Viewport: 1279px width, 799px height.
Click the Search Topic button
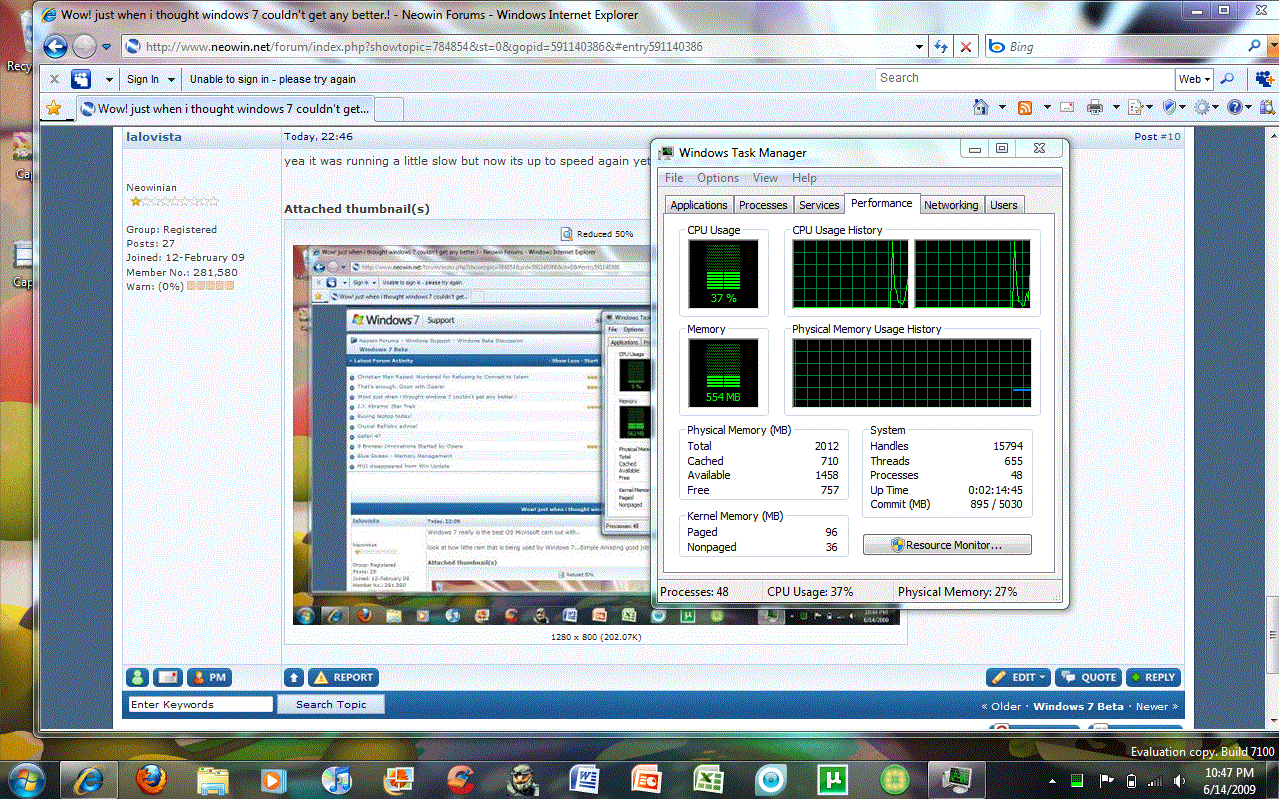click(x=331, y=704)
